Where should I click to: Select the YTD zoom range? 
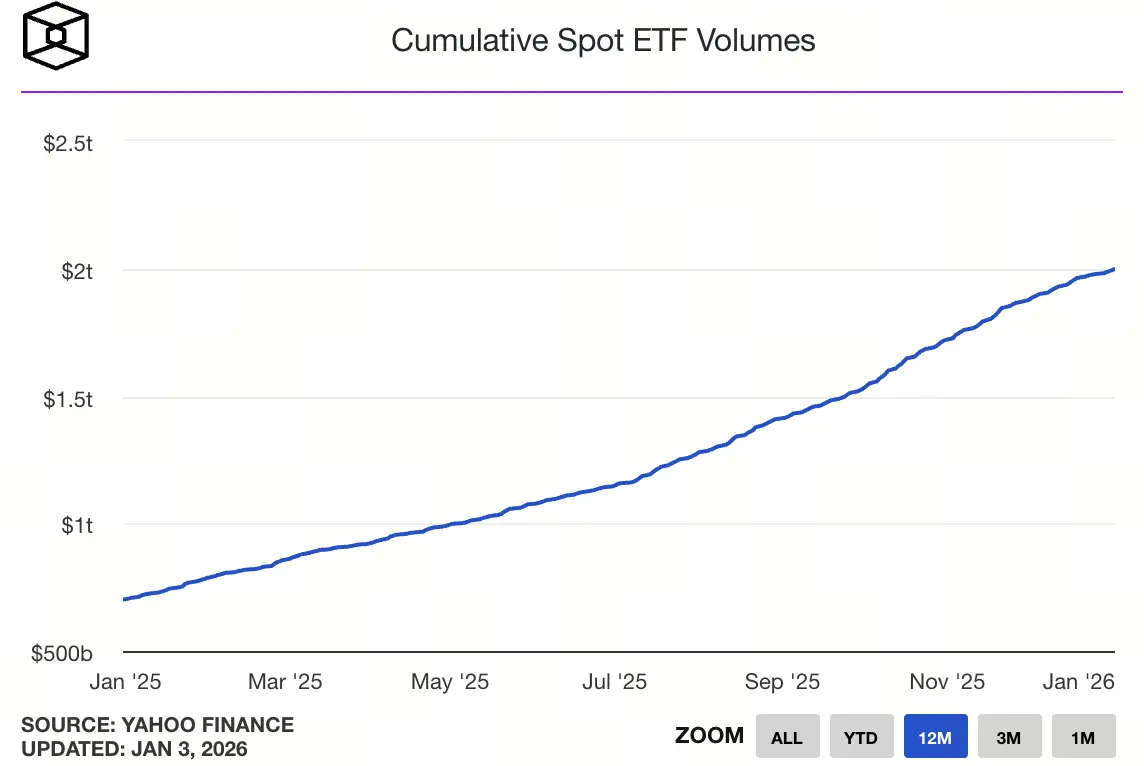point(861,736)
